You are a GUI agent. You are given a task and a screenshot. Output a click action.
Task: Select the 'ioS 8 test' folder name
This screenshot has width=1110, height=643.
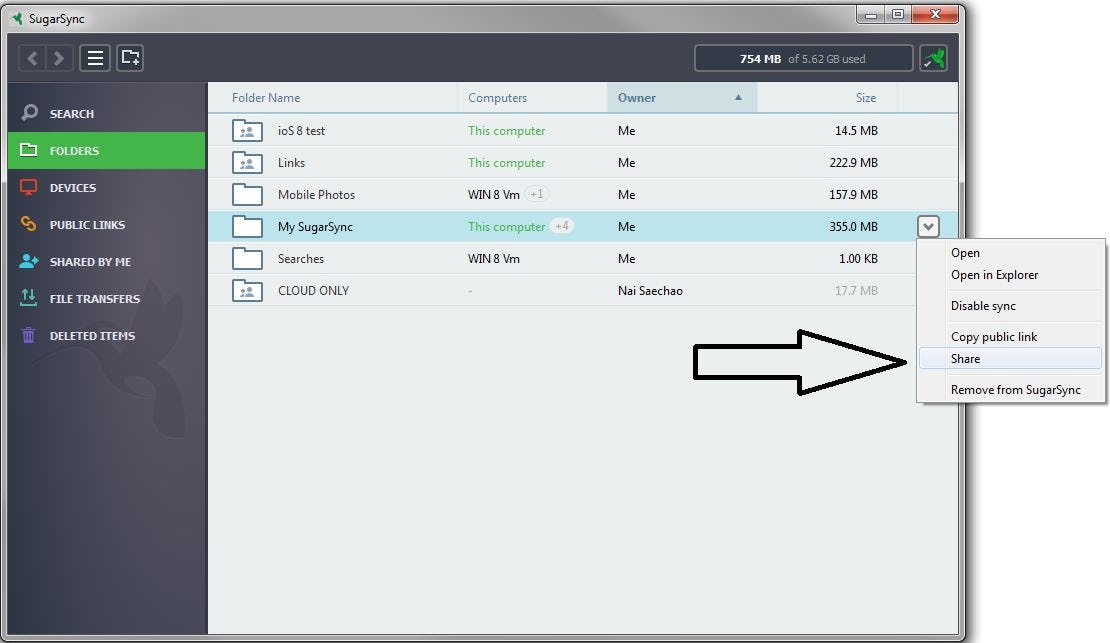point(301,130)
